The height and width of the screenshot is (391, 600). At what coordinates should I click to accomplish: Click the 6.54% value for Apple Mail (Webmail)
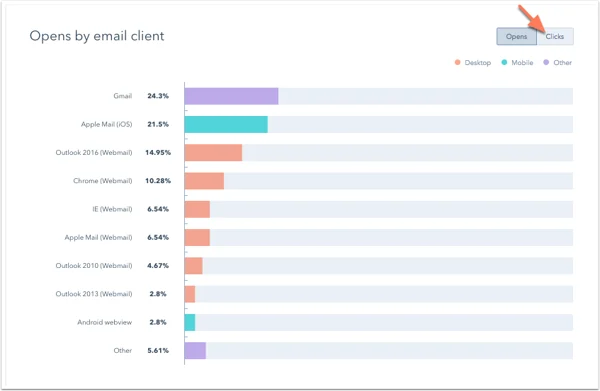click(x=158, y=238)
